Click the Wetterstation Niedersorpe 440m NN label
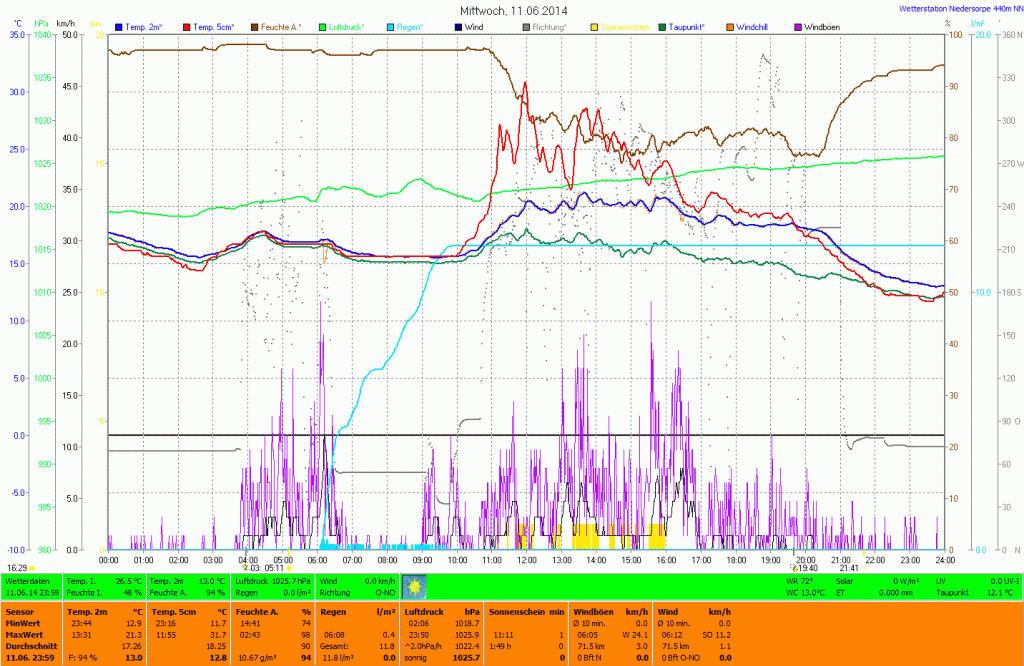The image size is (1024, 666). tap(957, 8)
